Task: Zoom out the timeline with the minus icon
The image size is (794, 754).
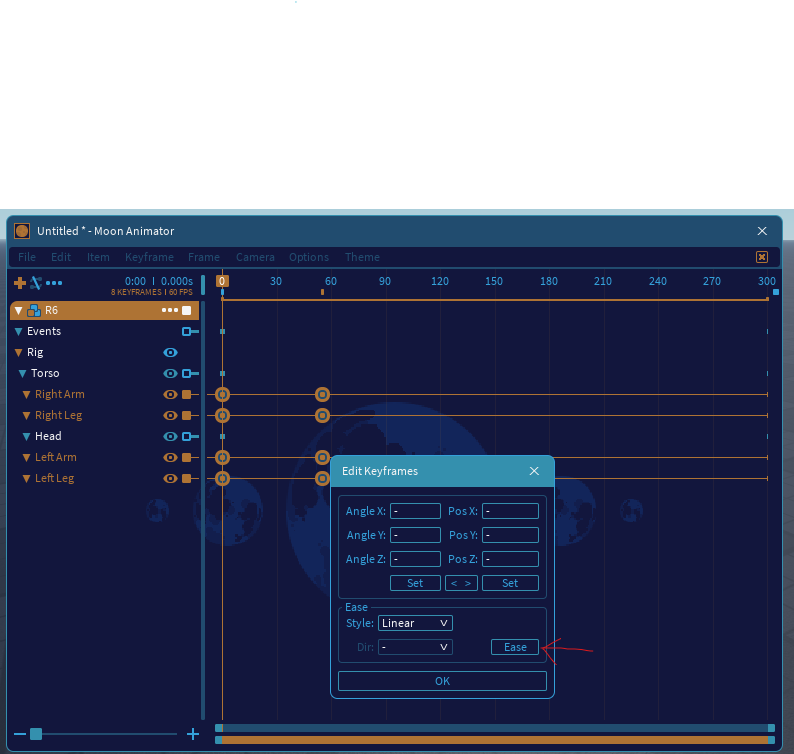Action: point(20,734)
